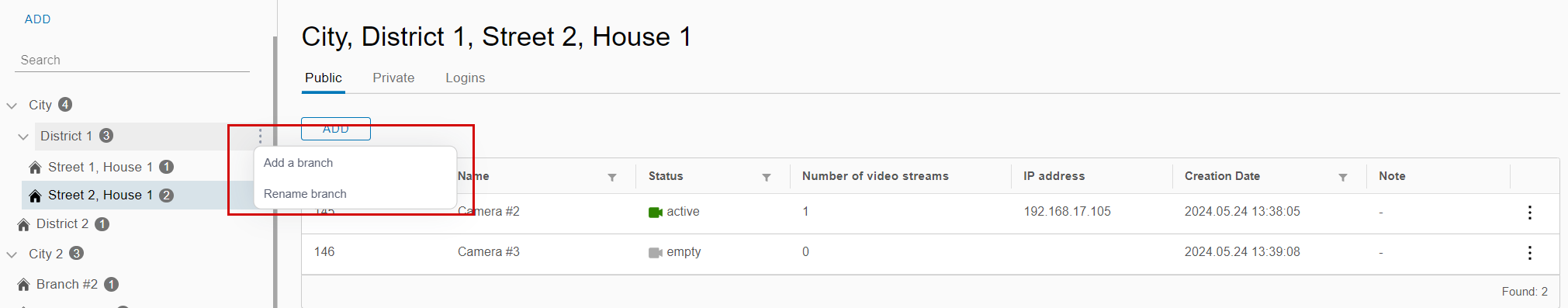Image resolution: width=1568 pixels, height=308 pixels.
Task: Focus the Search input field
Action: 132,61
